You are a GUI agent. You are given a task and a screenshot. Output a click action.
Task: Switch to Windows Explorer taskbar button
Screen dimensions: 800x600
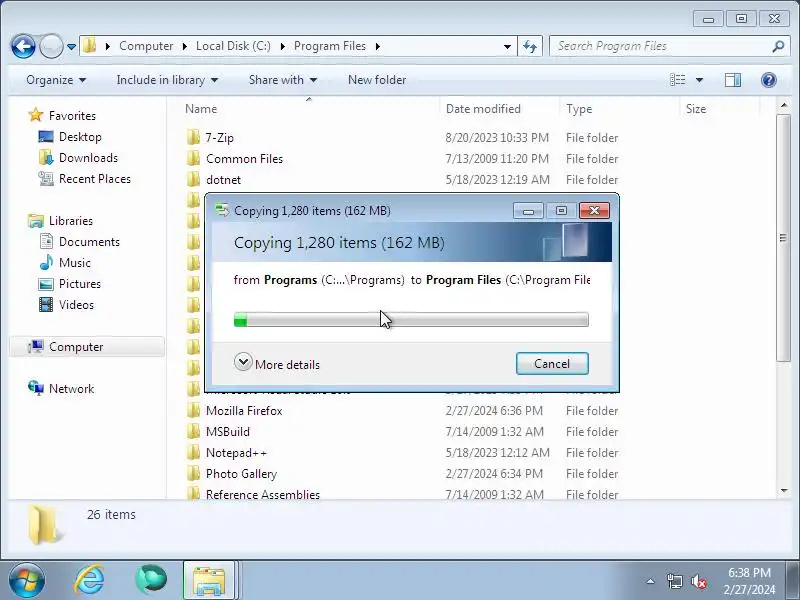tap(209, 581)
